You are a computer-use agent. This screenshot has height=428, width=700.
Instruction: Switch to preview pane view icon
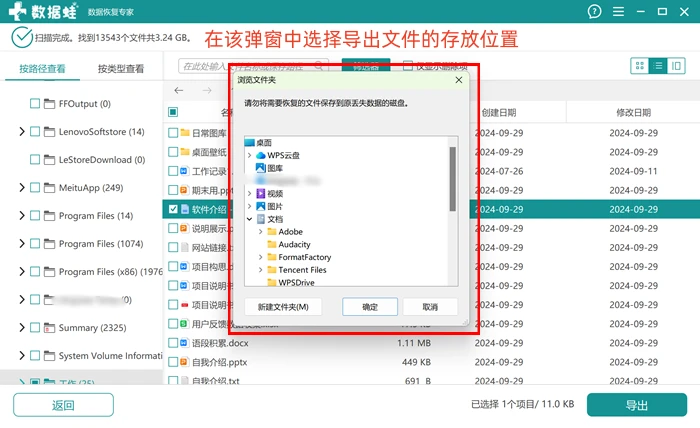click(676, 66)
